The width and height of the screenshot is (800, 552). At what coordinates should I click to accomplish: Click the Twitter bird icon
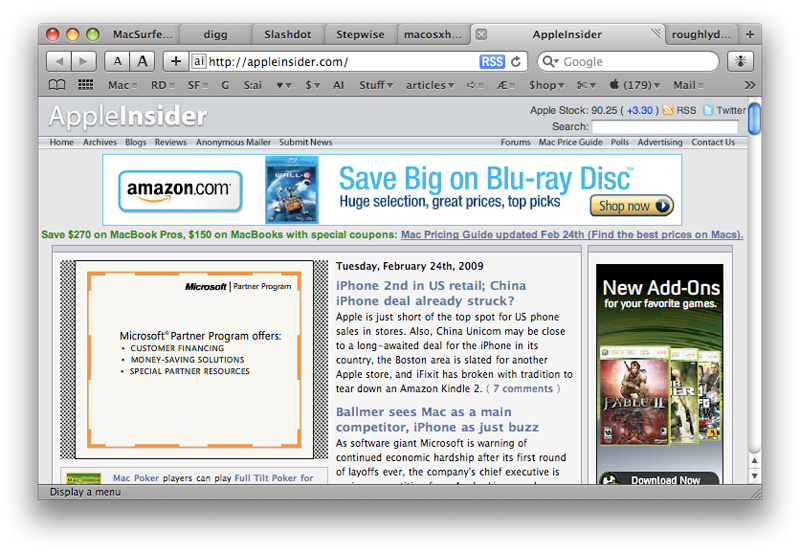pos(708,110)
